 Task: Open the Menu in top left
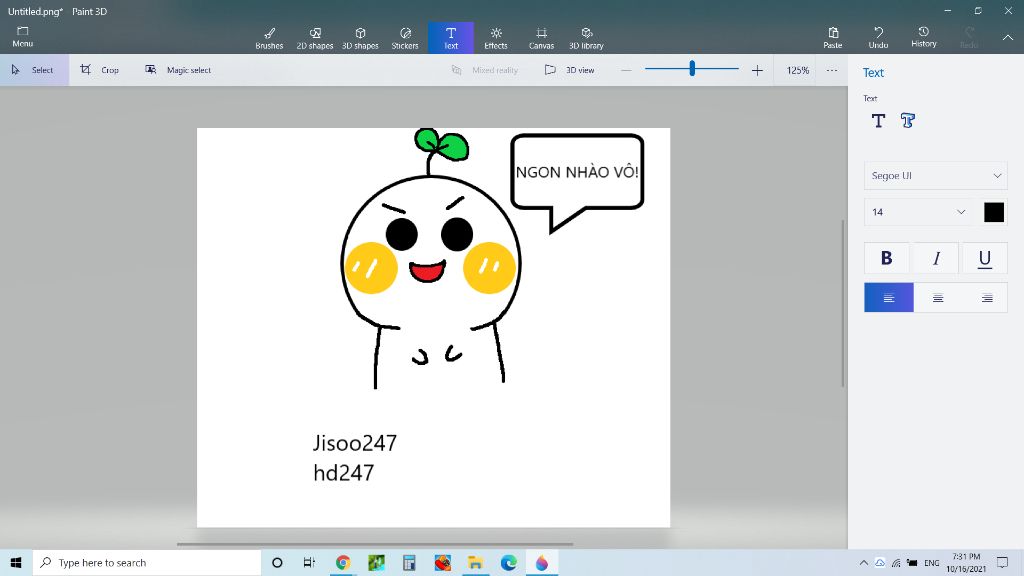point(22,38)
